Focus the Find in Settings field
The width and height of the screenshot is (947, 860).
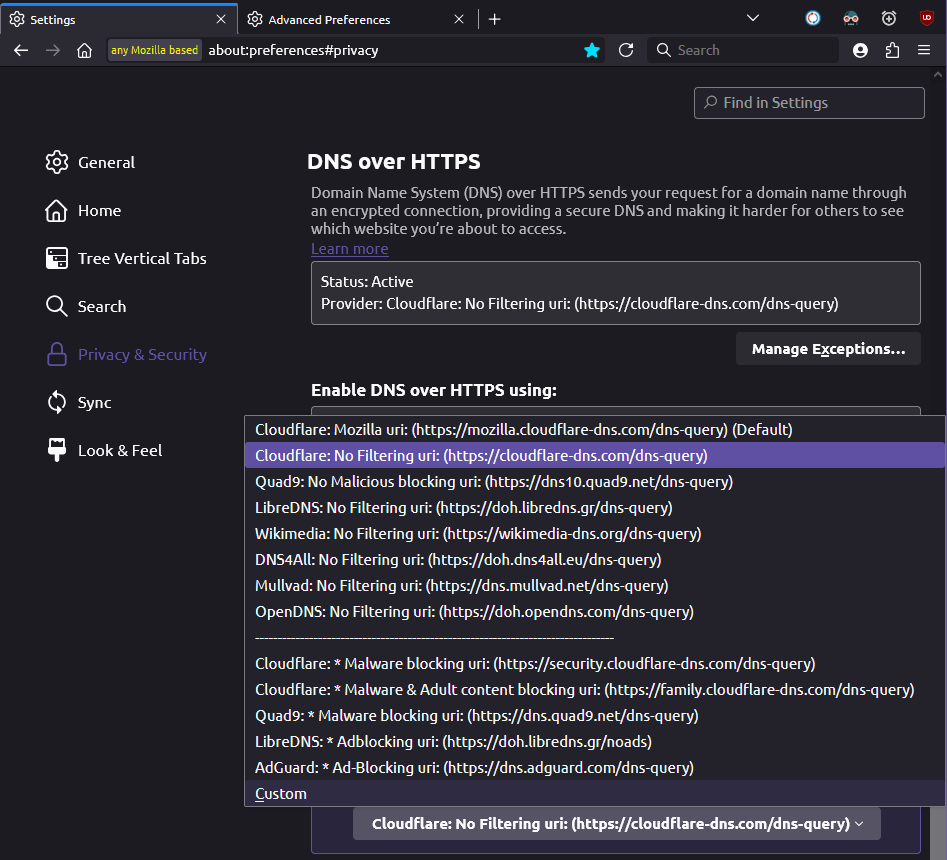[809, 103]
